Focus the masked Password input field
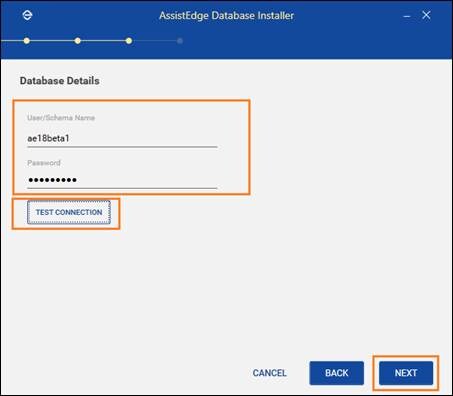453x396 pixels. [122, 180]
